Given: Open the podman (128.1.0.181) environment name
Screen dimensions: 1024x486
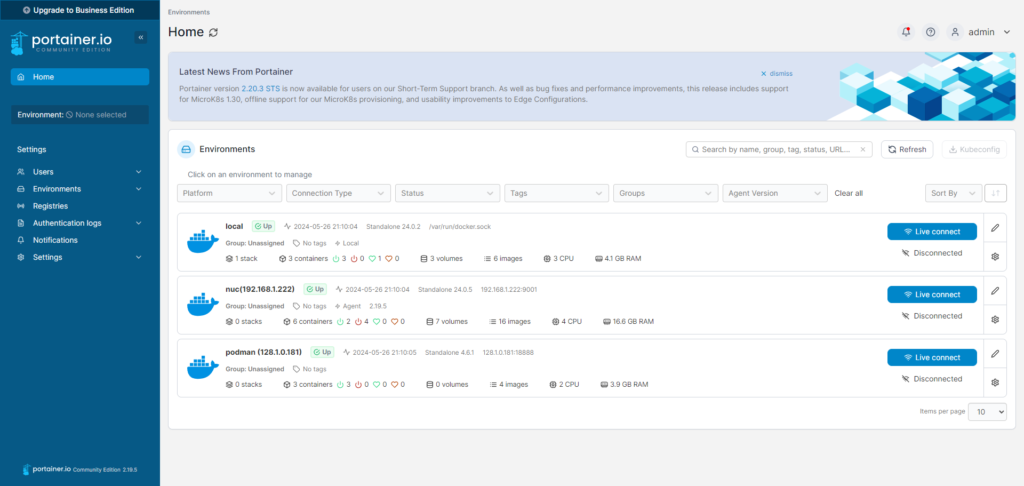Looking at the screenshot, I should [x=264, y=352].
